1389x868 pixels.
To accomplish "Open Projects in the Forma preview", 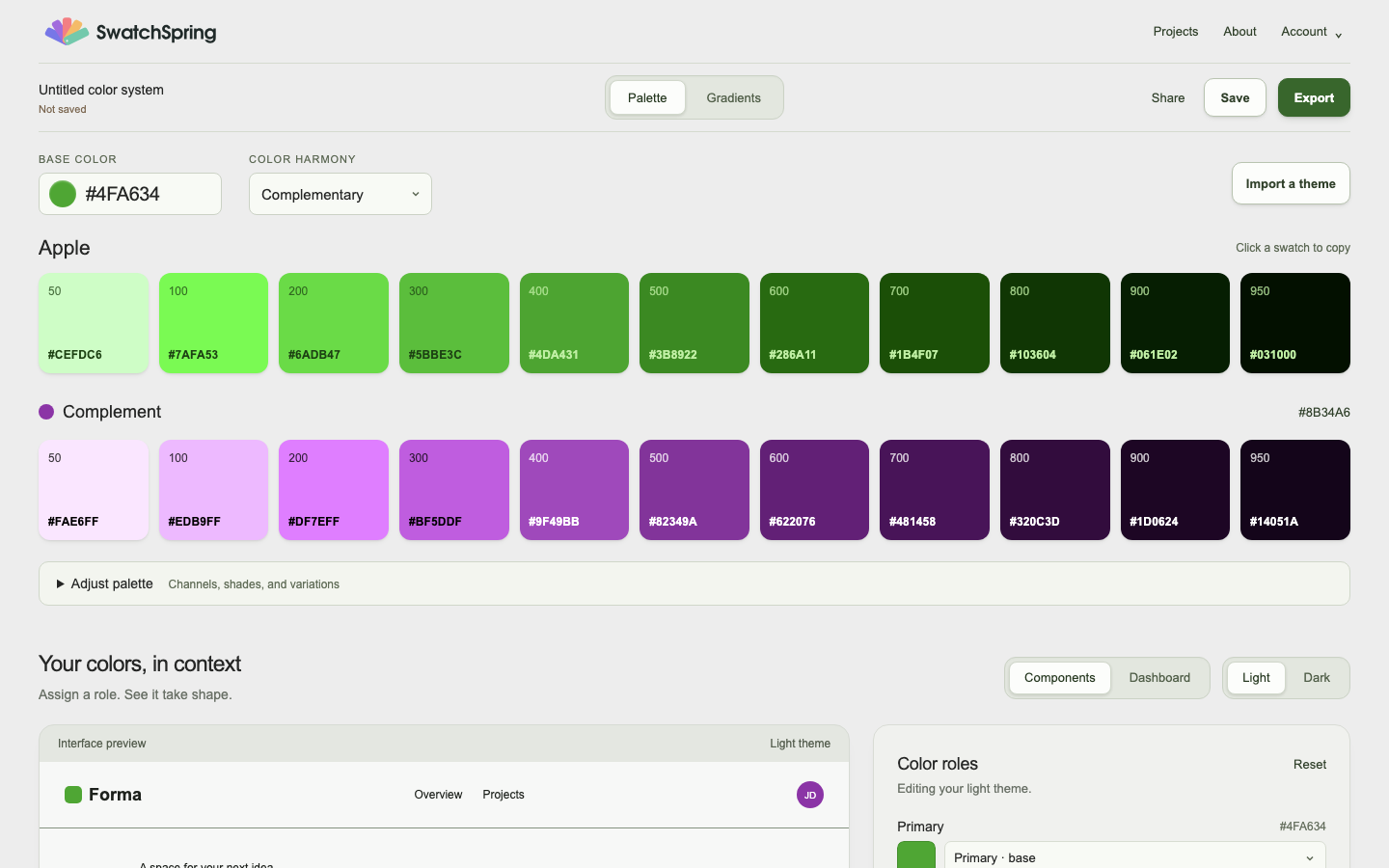I will pyautogui.click(x=504, y=795).
